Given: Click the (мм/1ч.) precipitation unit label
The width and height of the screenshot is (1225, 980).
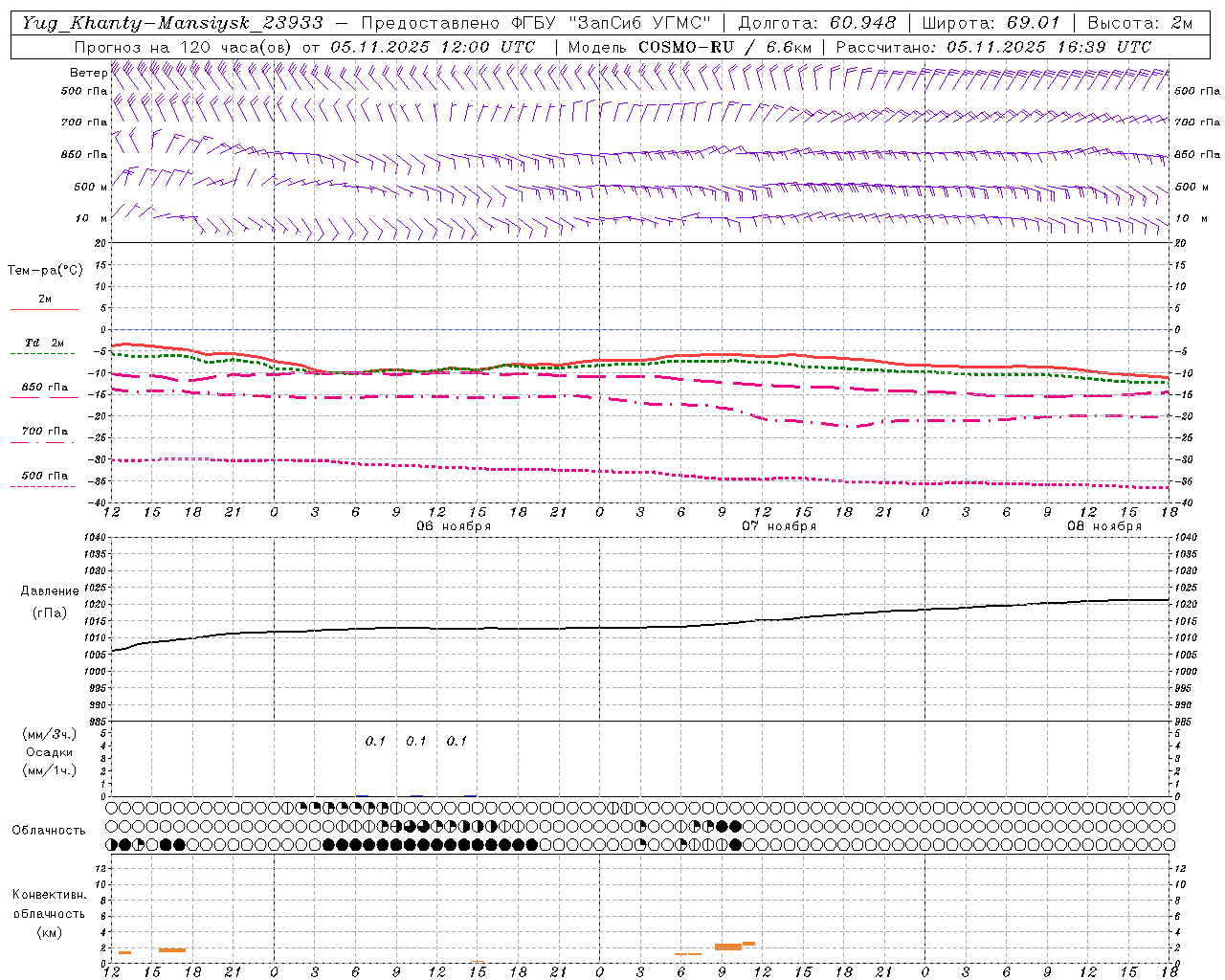Looking at the screenshot, I should (50, 770).
